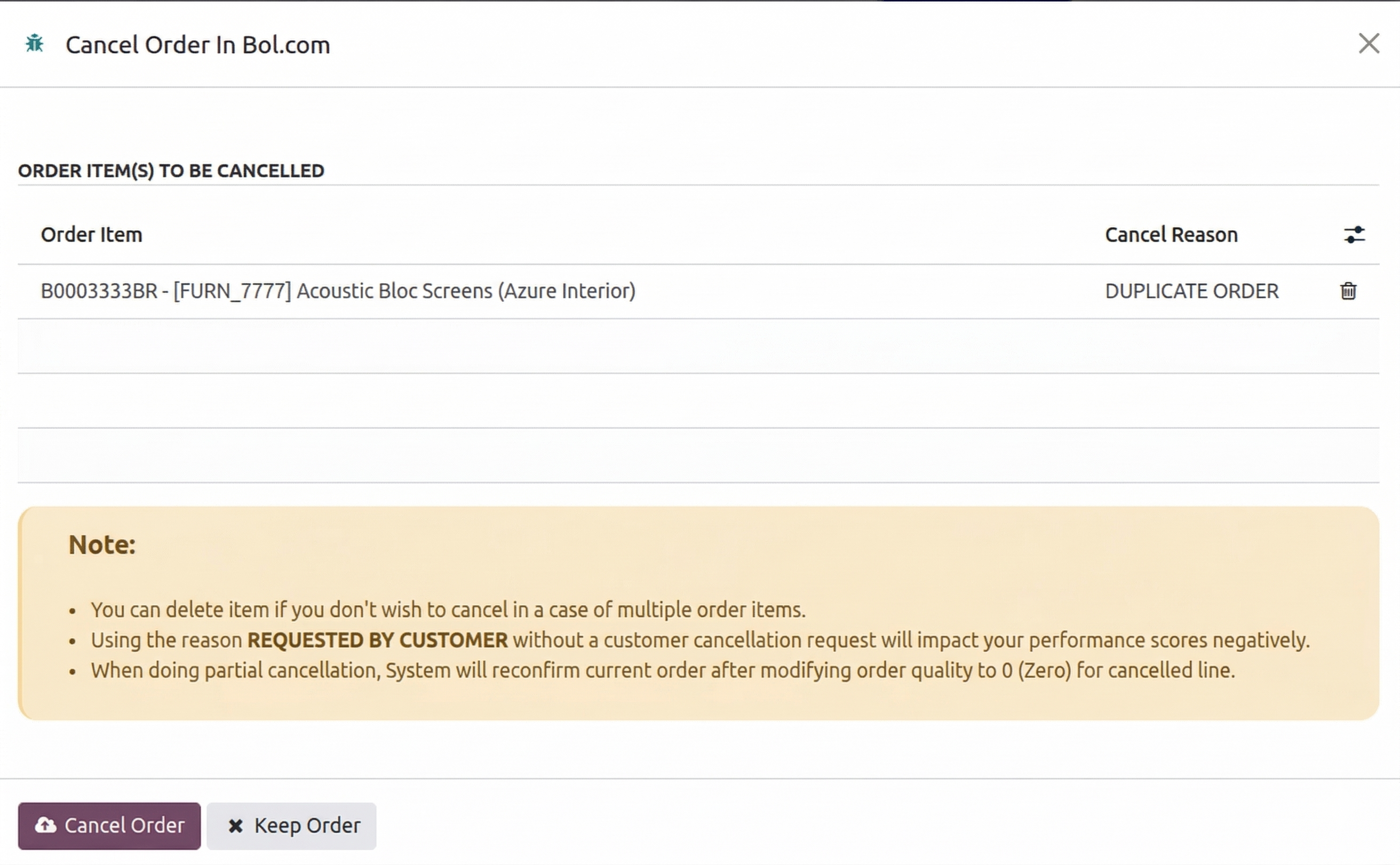Click the Cancel Order button
This screenshot has width=1400, height=865.
[x=109, y=826]
